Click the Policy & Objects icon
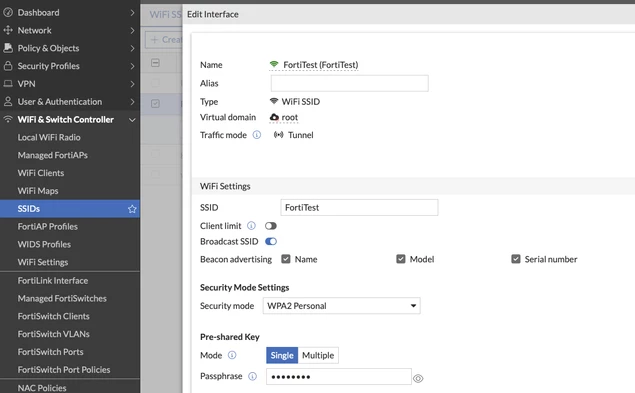 8,48
